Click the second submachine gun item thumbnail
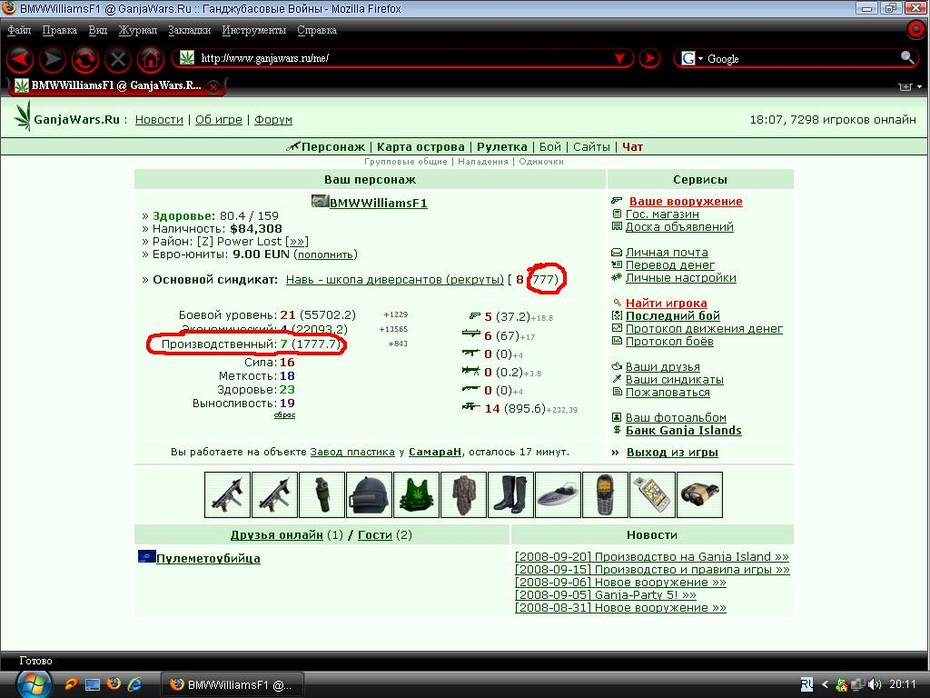This screenshot has width=930, height=698. click(275, 495)
